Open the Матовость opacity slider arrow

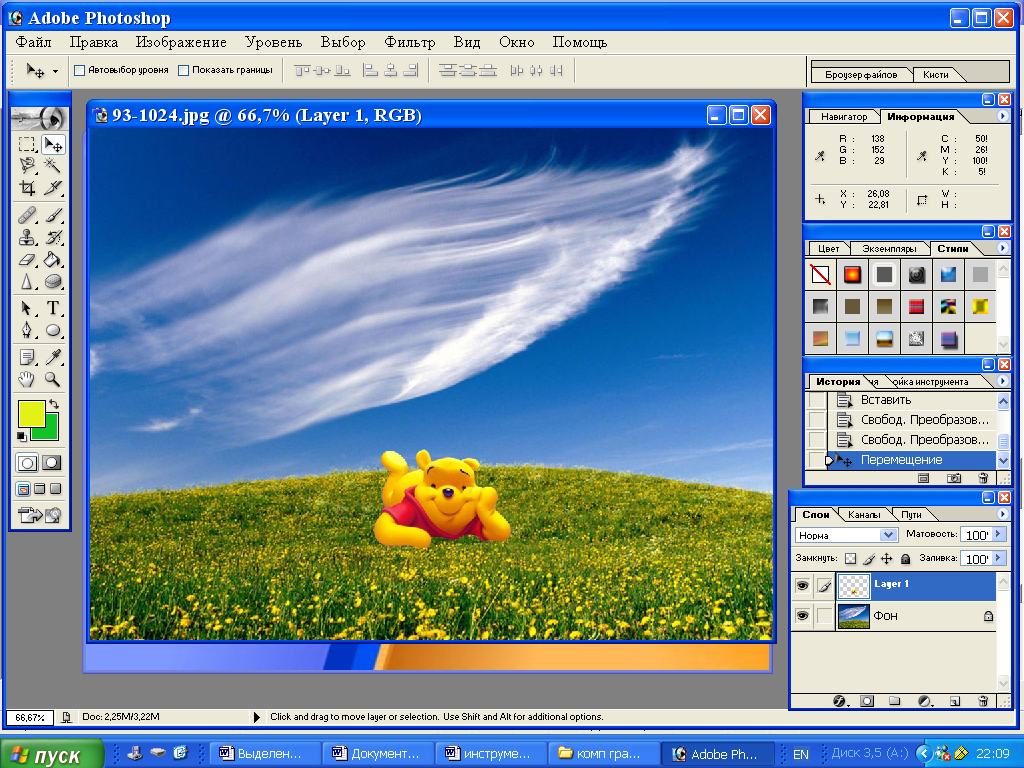tap(998, 534)
